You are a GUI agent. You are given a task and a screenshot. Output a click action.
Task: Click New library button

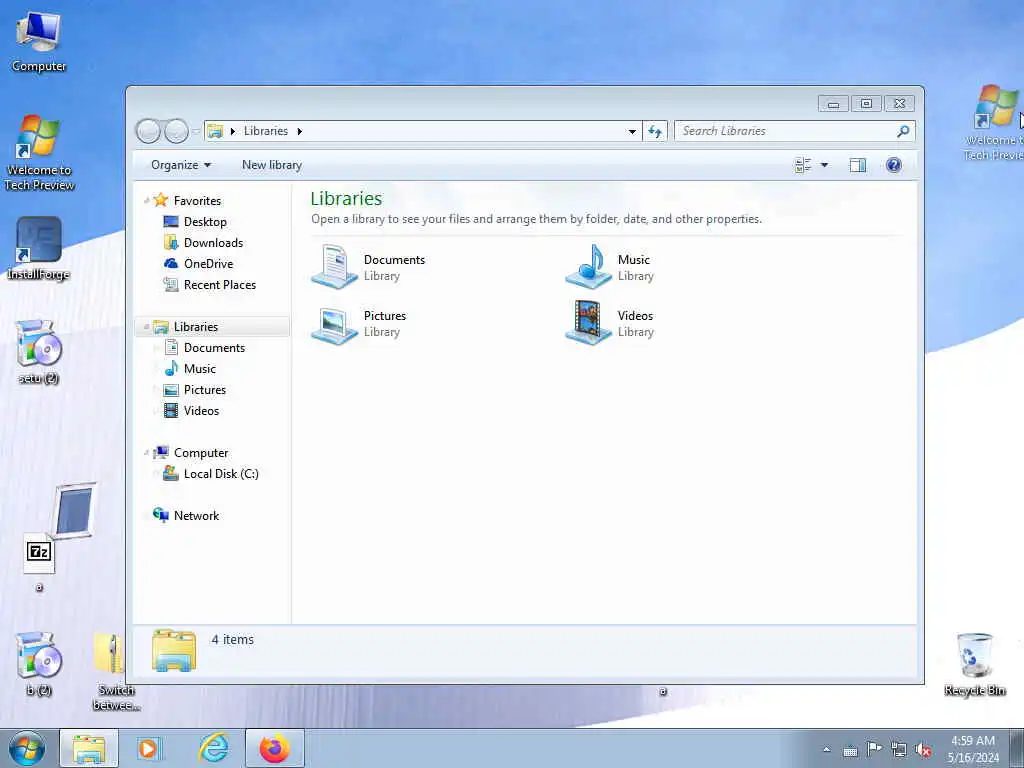(x=272, y=165)
